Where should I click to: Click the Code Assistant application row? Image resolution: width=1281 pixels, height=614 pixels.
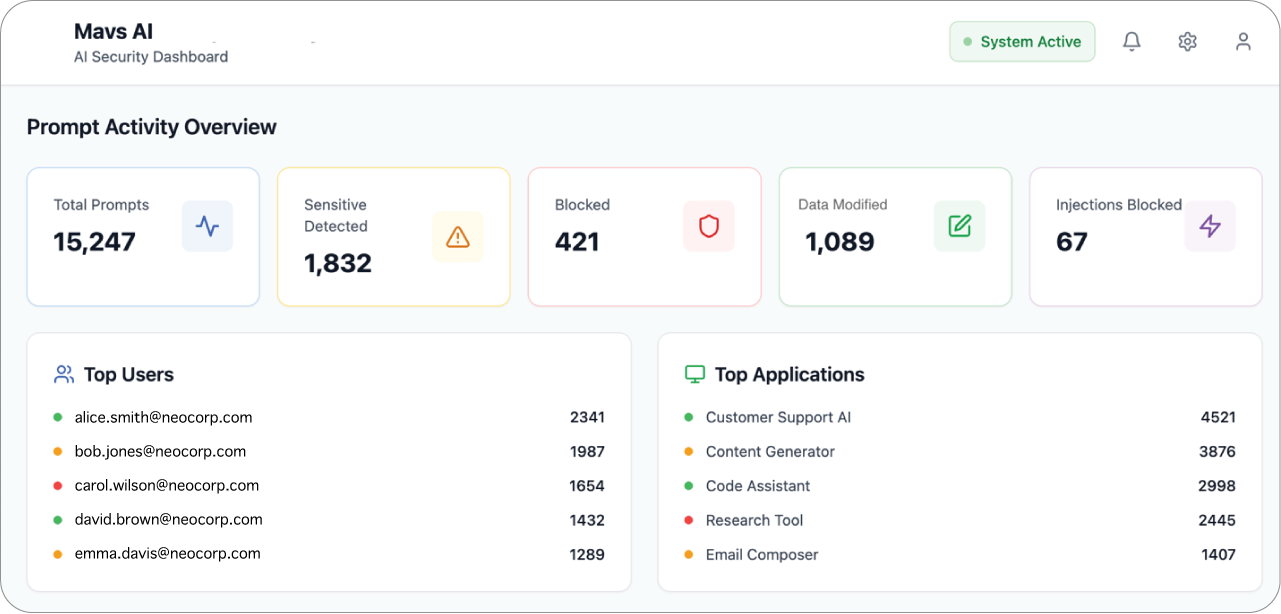(x=758, y=486)
